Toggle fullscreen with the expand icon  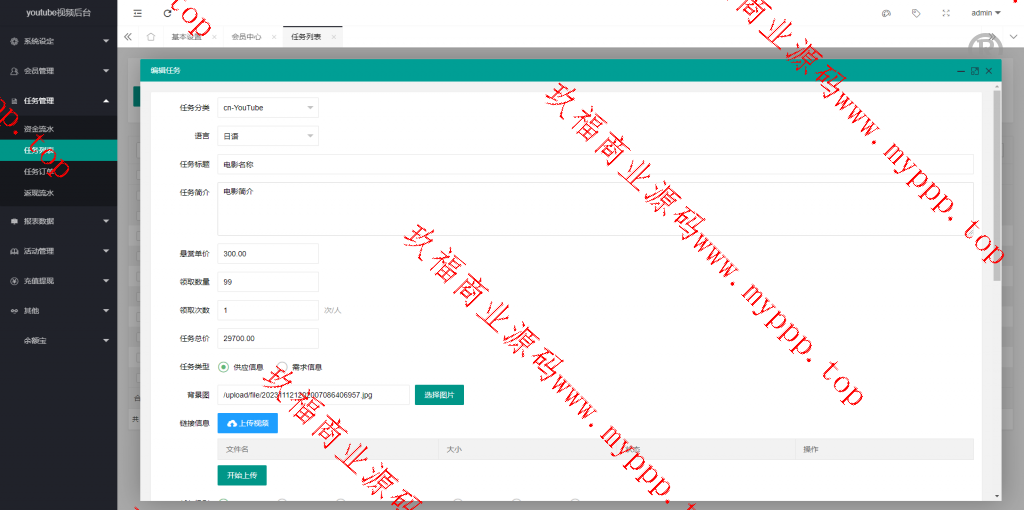coord(945,13)
